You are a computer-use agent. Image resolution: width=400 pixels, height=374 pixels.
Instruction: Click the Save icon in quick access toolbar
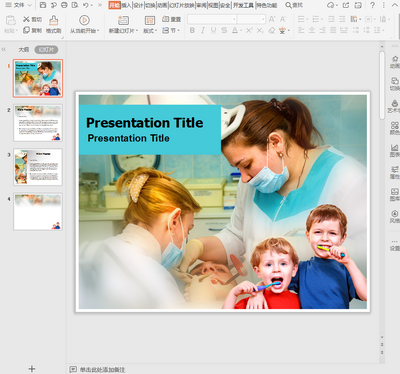point(43,5)
